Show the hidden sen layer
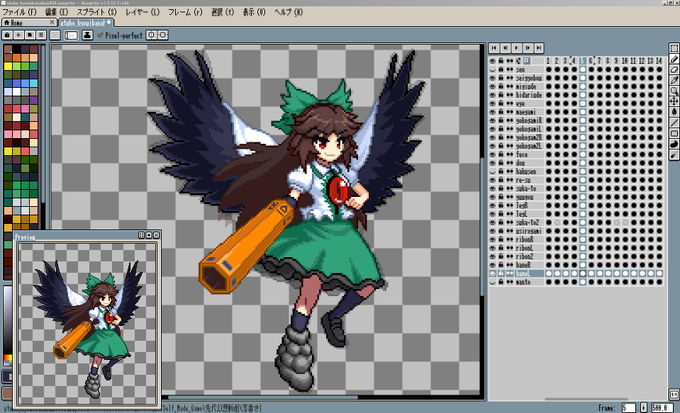Screen dimensions: 680x413 tap(492, 69)
